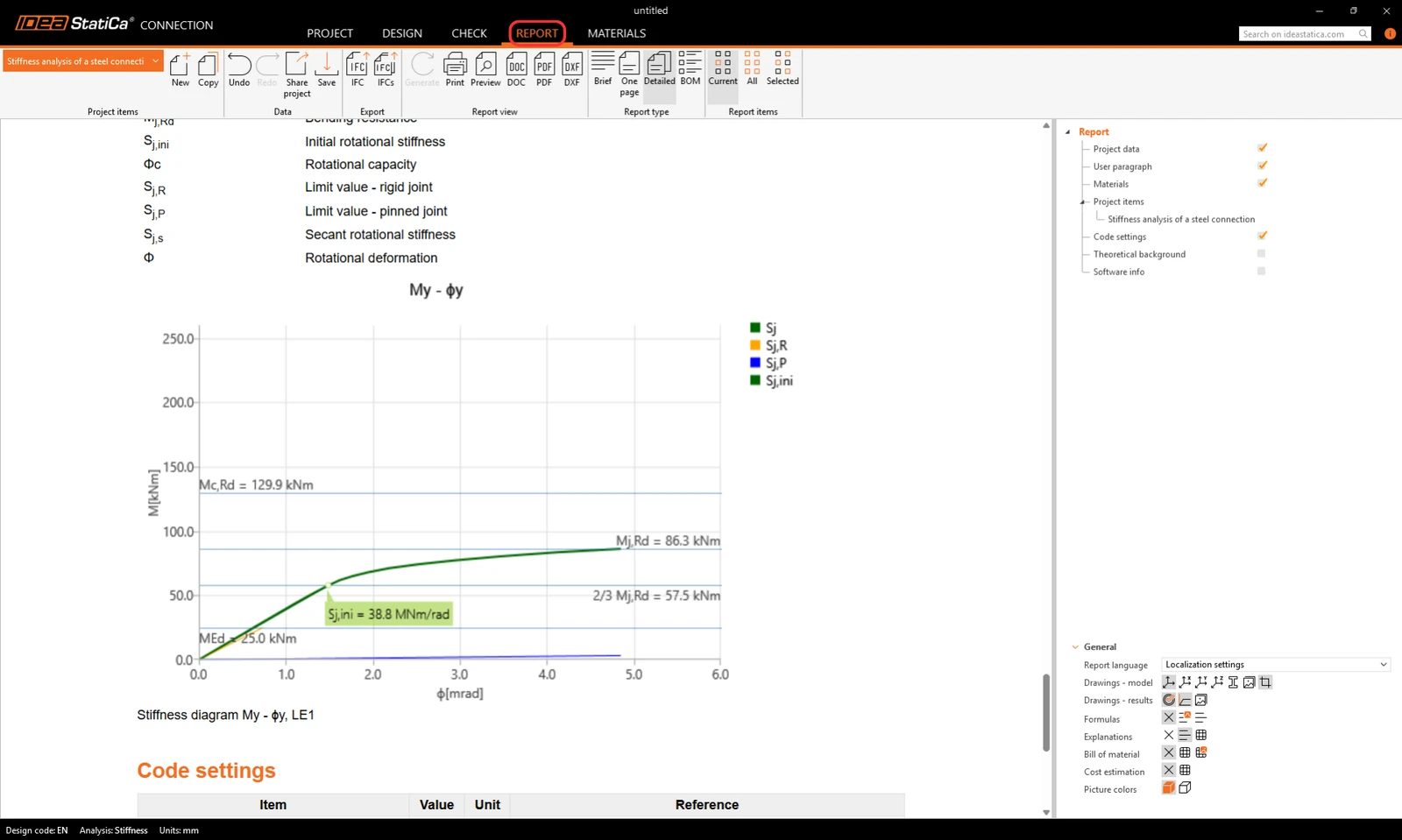The height and width of the screenshot is (840, 1402).
Task: Switch to the CHECK tab
Action: (x=469, y=33)
